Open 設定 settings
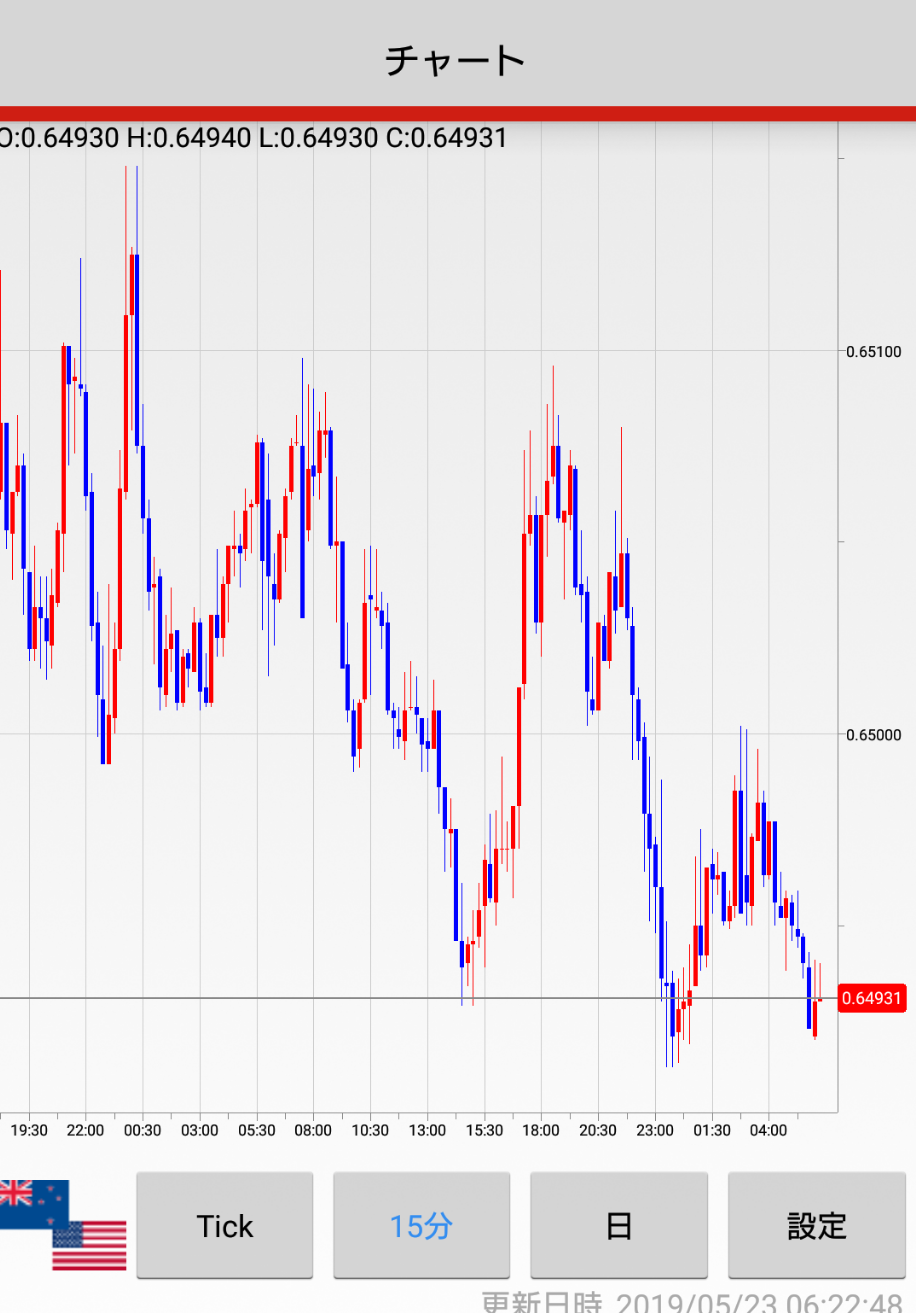 816,1226
